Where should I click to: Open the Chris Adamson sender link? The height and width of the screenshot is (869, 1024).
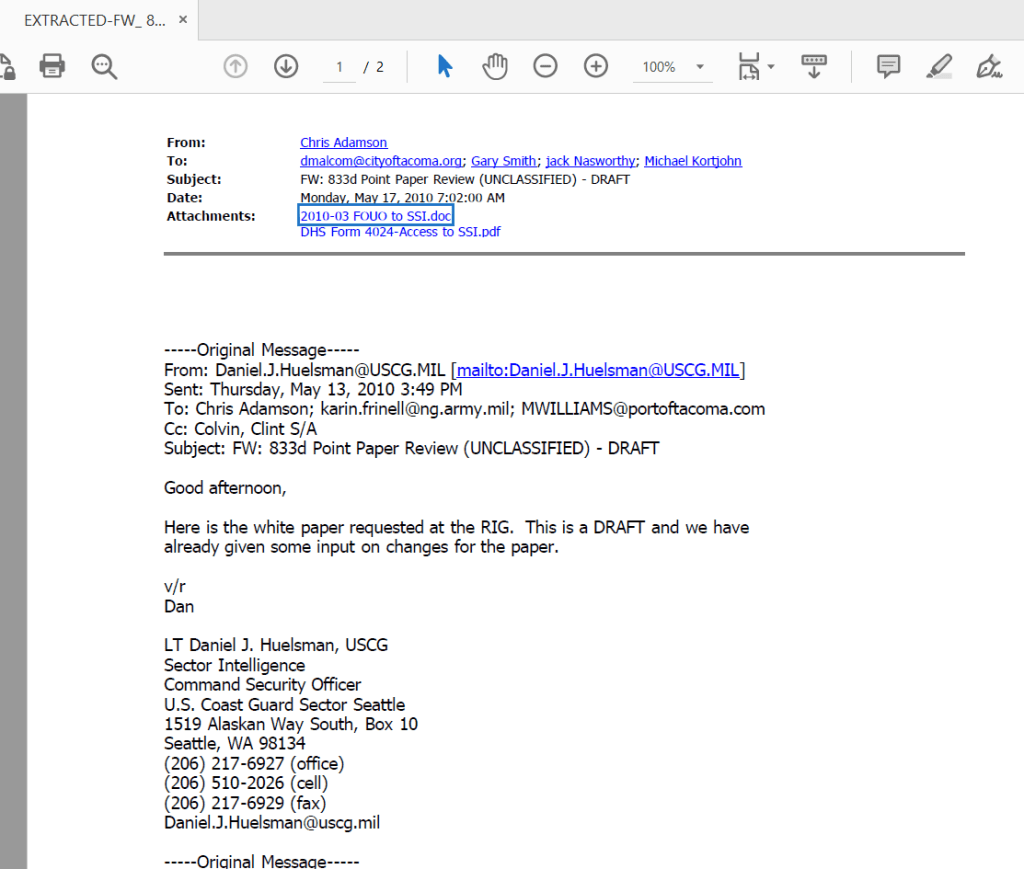343,143
